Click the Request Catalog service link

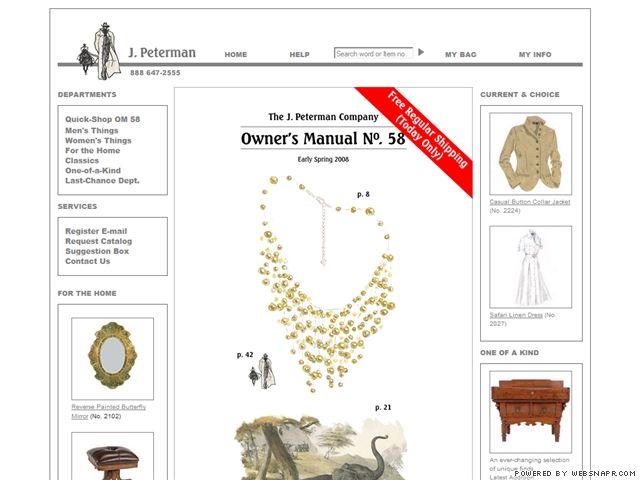(x=98, y=241)
